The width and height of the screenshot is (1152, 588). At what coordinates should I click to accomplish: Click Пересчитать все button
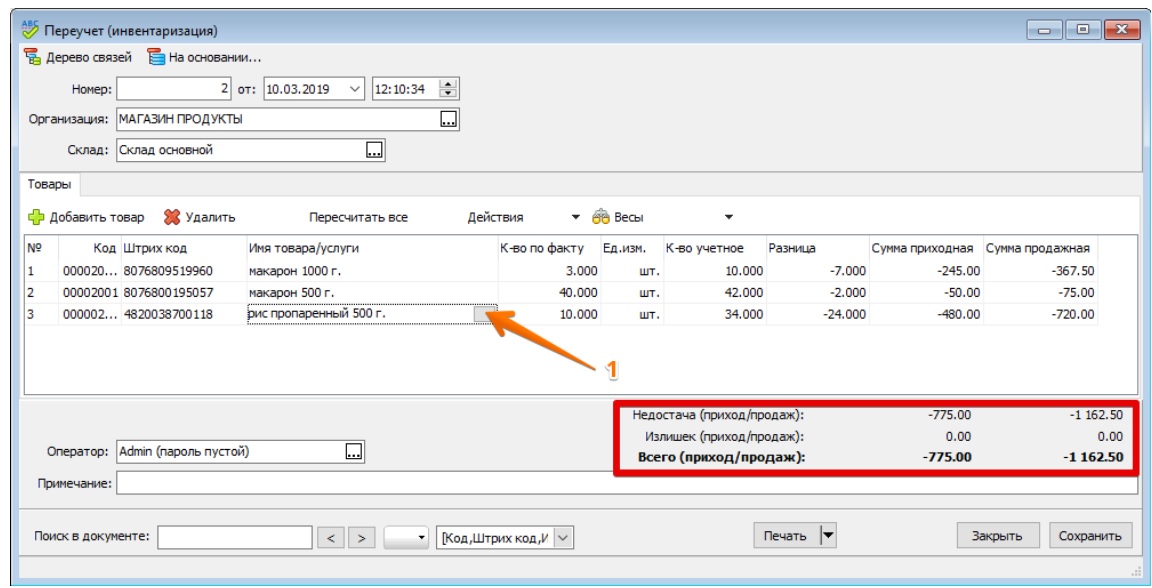(358, 218)
